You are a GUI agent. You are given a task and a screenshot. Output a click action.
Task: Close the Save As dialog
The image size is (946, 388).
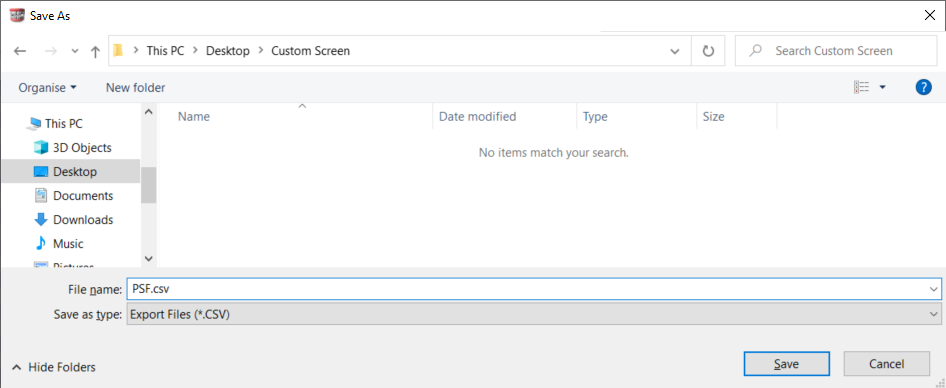(930, 16)
